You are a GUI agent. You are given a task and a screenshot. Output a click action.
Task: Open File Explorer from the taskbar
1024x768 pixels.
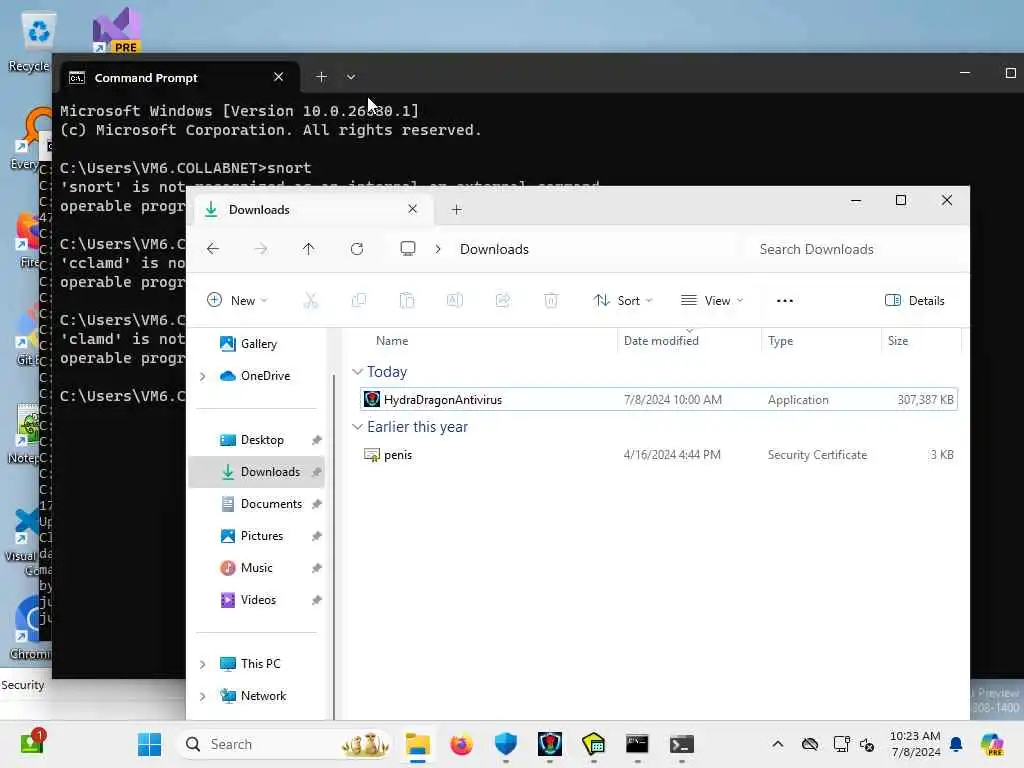417,744
